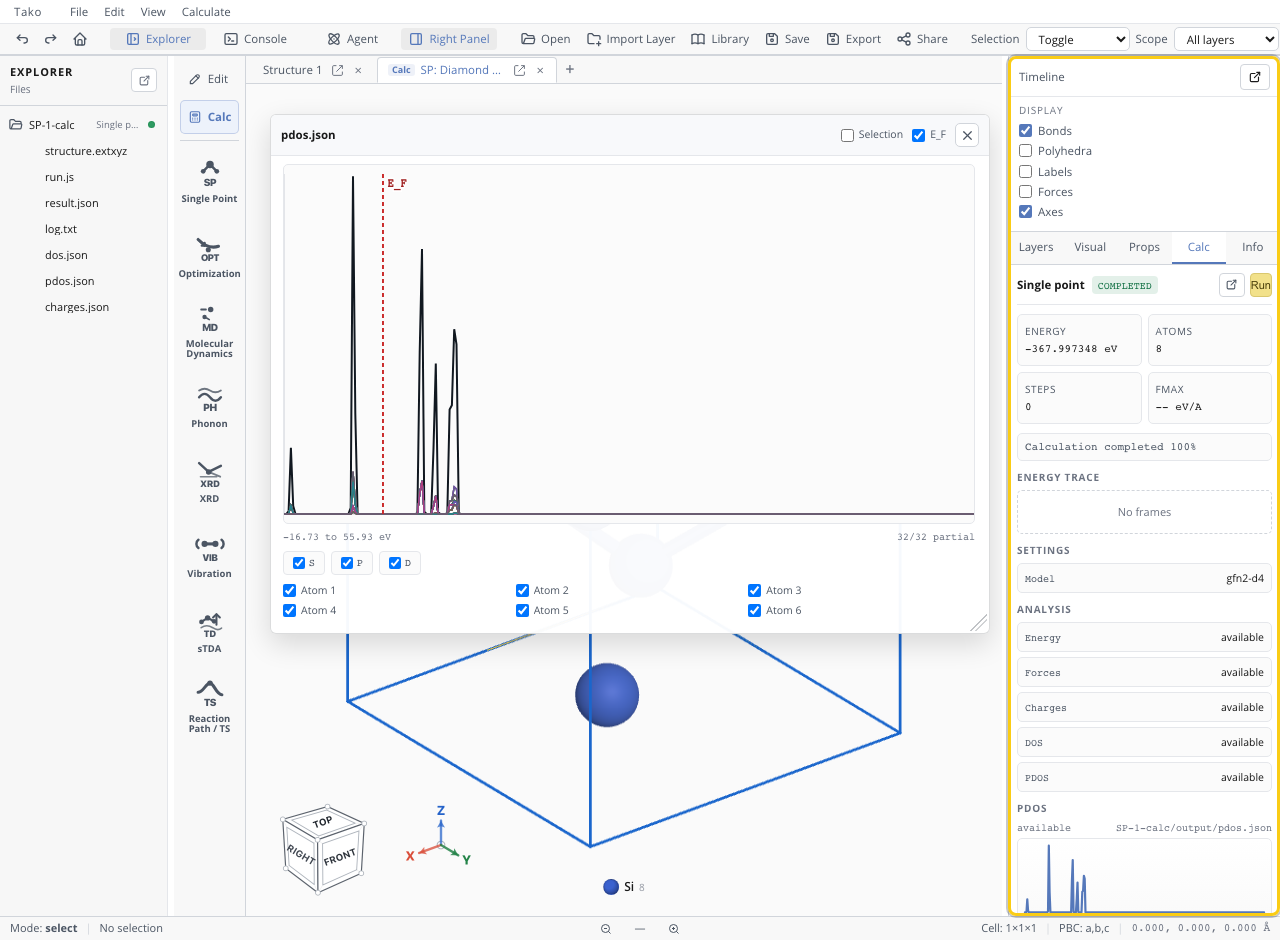This screenshot has height=940, width=1280.
Task: Open the Scope All layers dropdown
Action: tap(1226, 39)
